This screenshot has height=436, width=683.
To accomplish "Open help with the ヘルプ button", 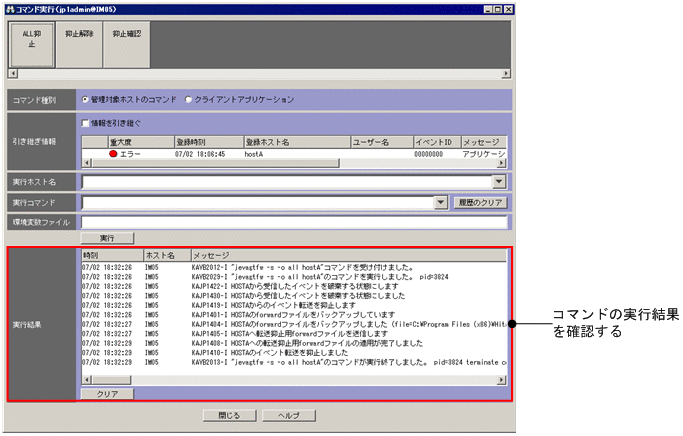I will (289, 414).
